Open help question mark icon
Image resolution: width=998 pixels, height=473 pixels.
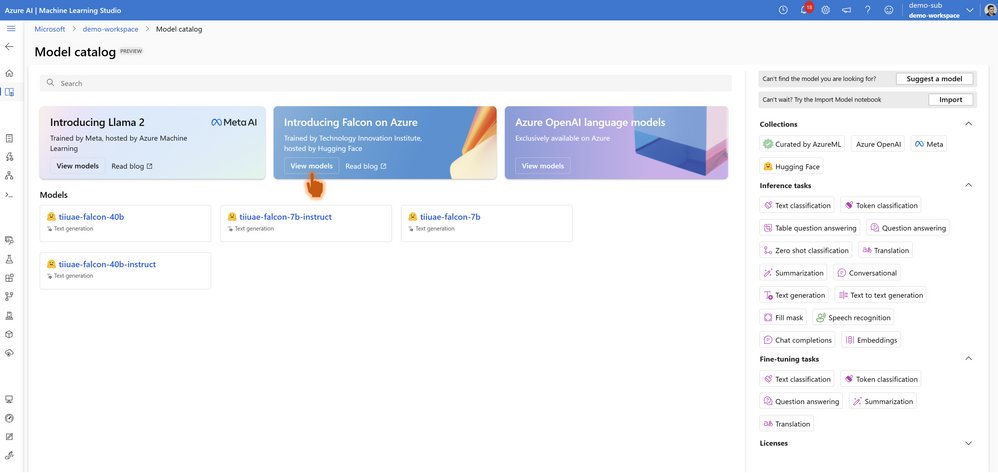click(868, 10)
